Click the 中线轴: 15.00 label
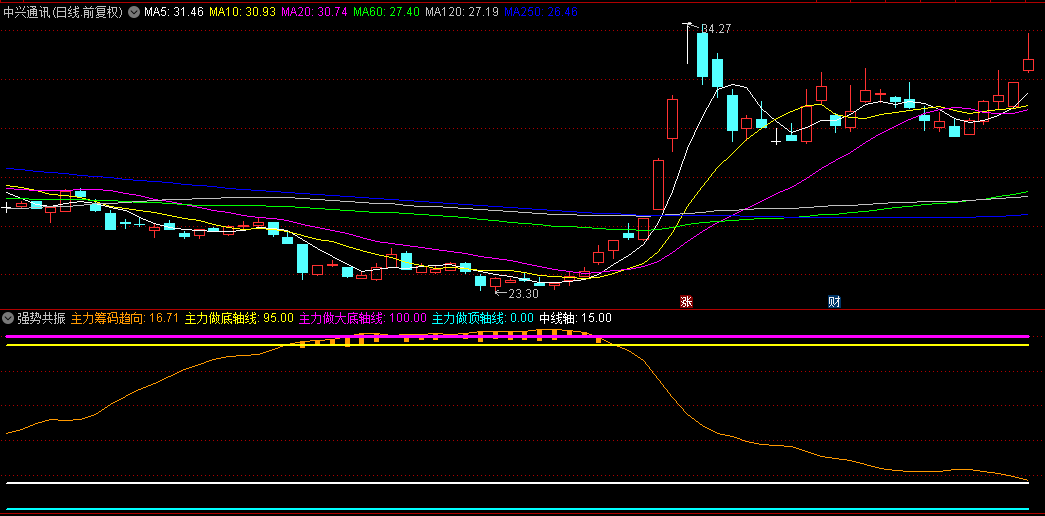This screenshot has height=516, width=1045. tap(575, 318)
